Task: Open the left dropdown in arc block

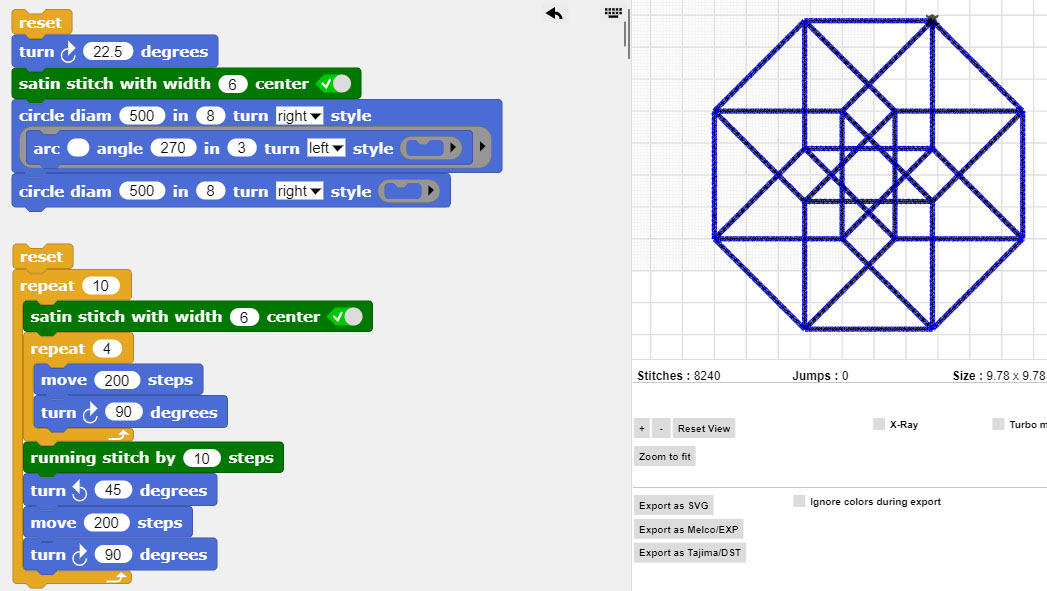Action: [x=326, y=148]
